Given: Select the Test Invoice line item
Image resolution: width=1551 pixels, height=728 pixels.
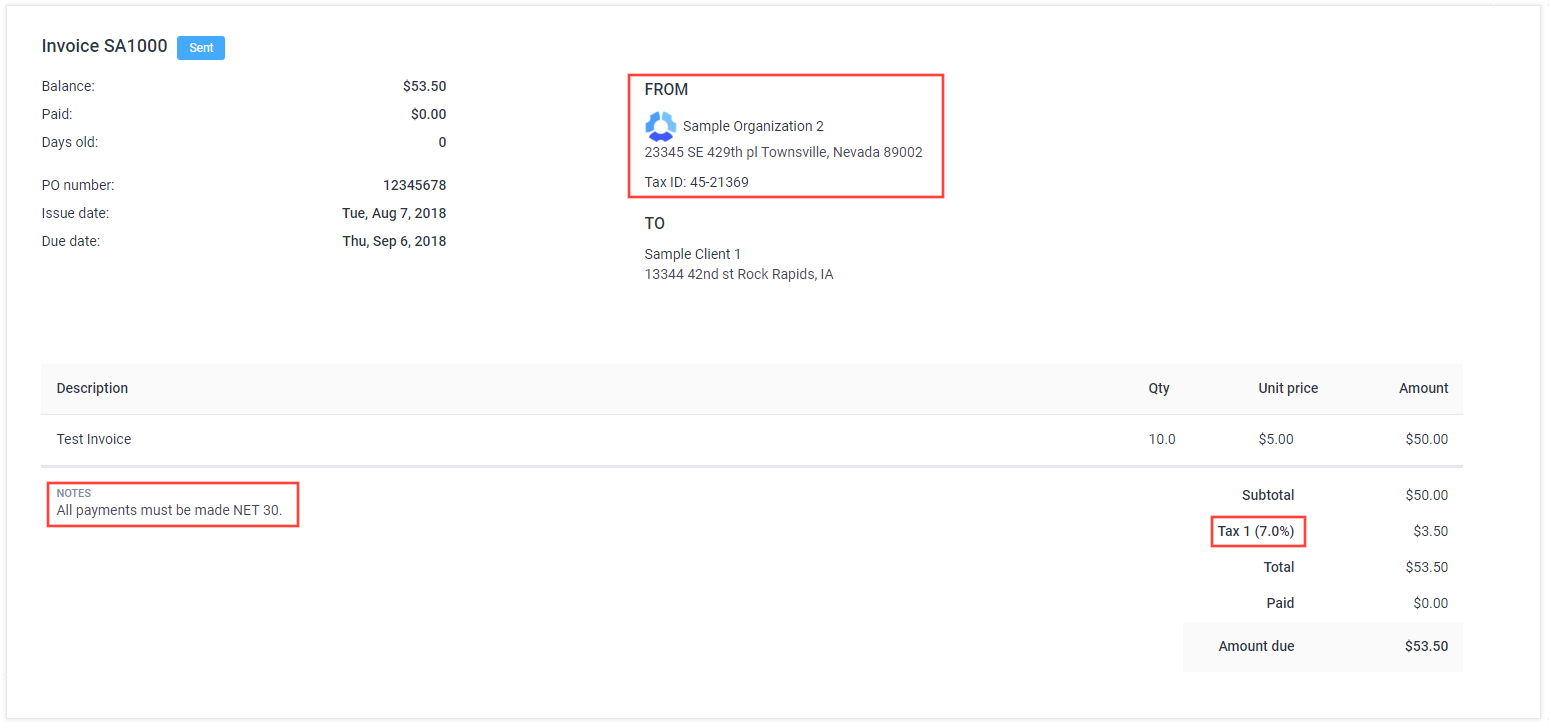Looking at the screenshot, I should (94, 439).
